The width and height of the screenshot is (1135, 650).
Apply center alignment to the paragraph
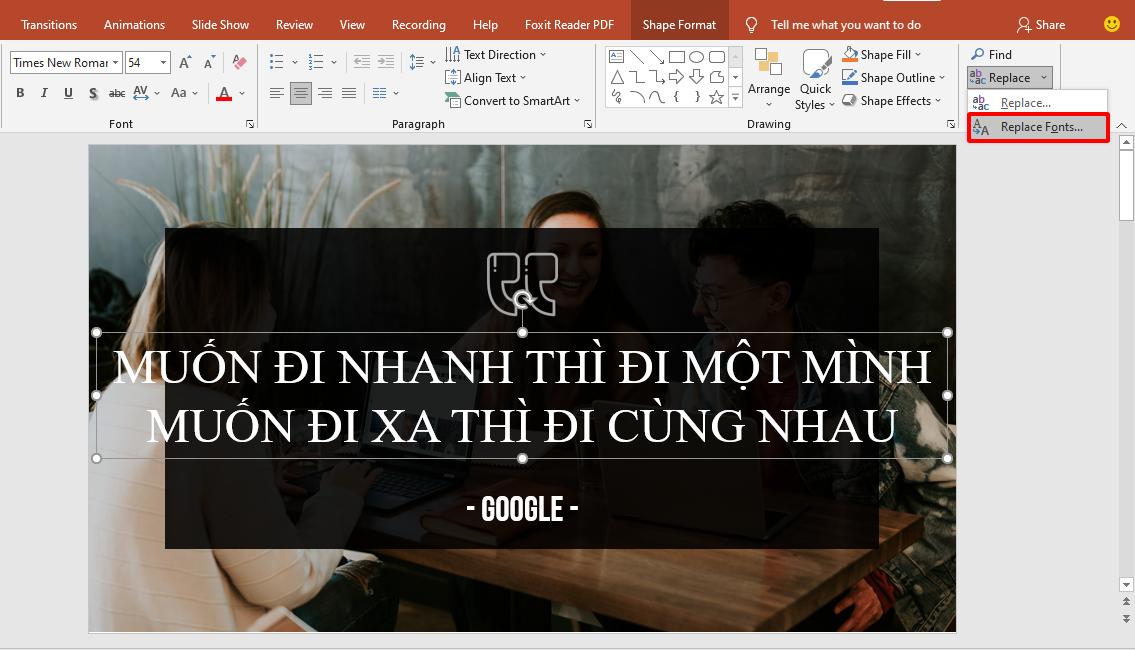(x=301, y=93)
